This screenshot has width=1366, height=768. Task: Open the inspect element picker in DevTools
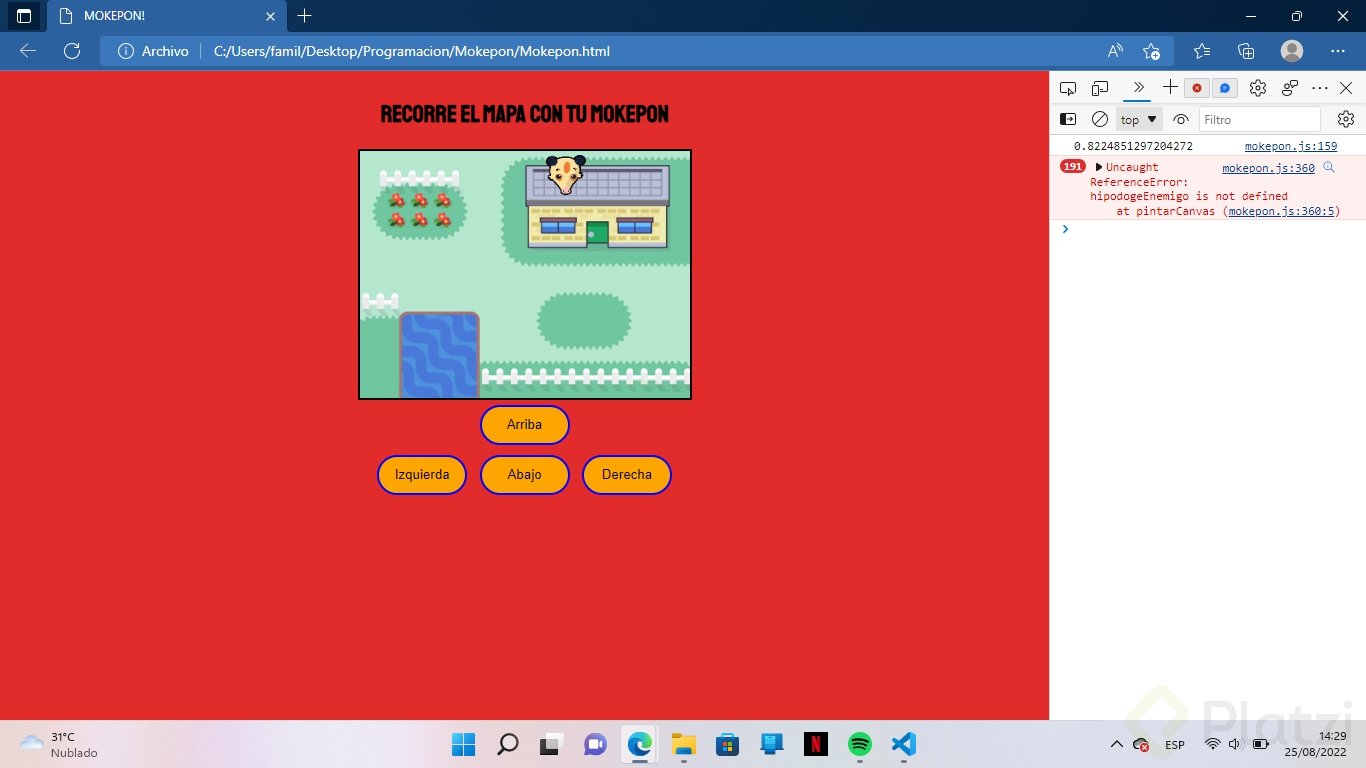pos(1068,88)
